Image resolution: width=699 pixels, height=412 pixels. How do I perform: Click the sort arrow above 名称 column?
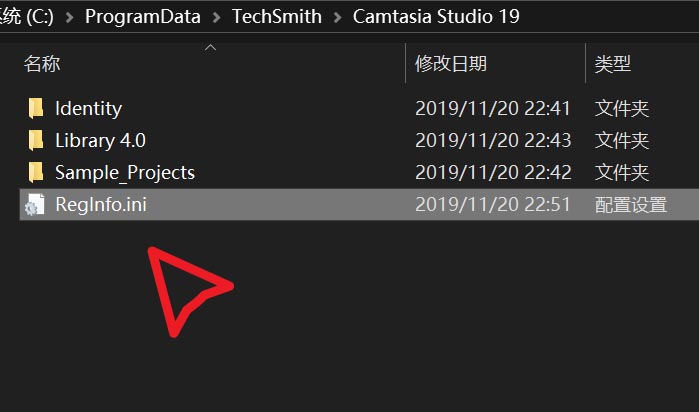pos(210,46)
